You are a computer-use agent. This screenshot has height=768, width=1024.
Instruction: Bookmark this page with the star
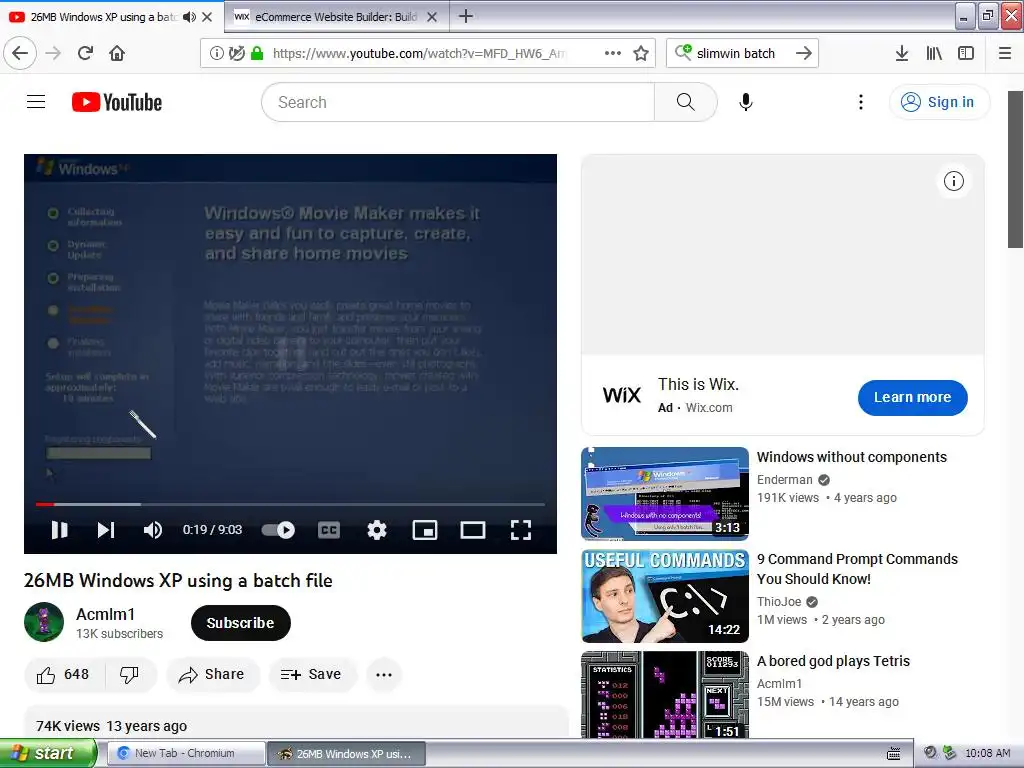click(641, 53)
